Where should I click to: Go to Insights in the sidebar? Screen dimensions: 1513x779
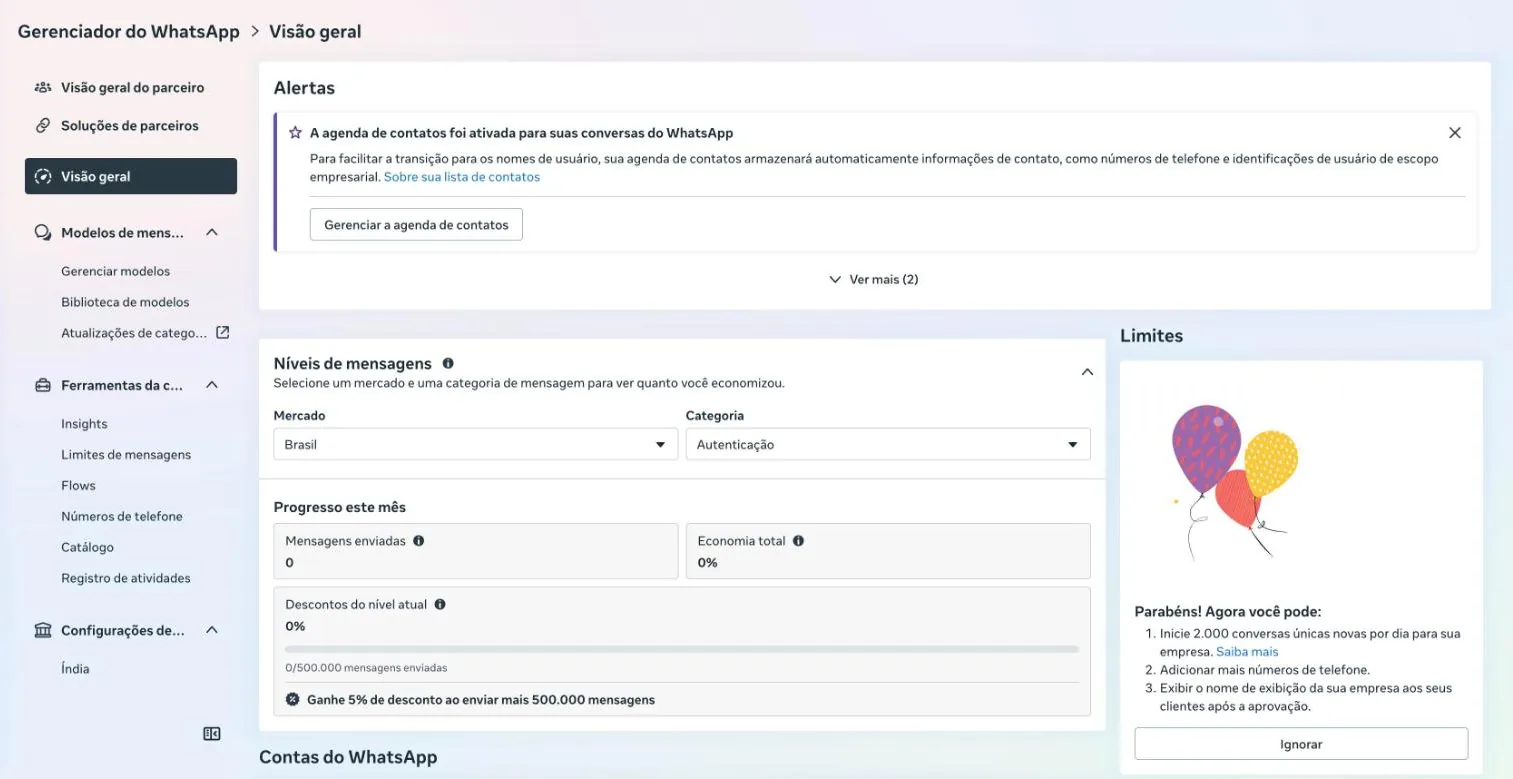point(84,424)
